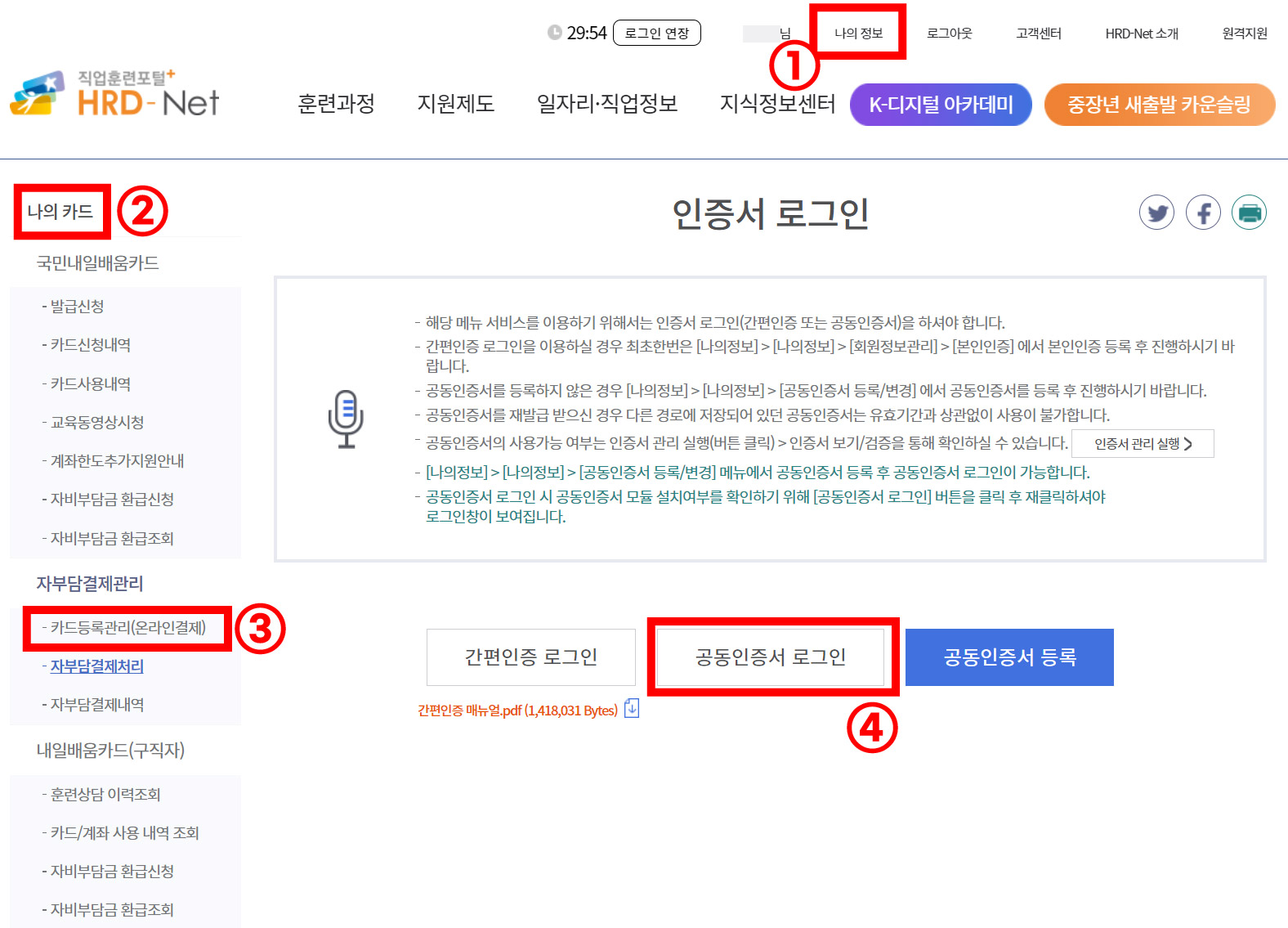Open 지식정보센터 main menu
Screen dimensions: 1288x928
coord(777,104)
